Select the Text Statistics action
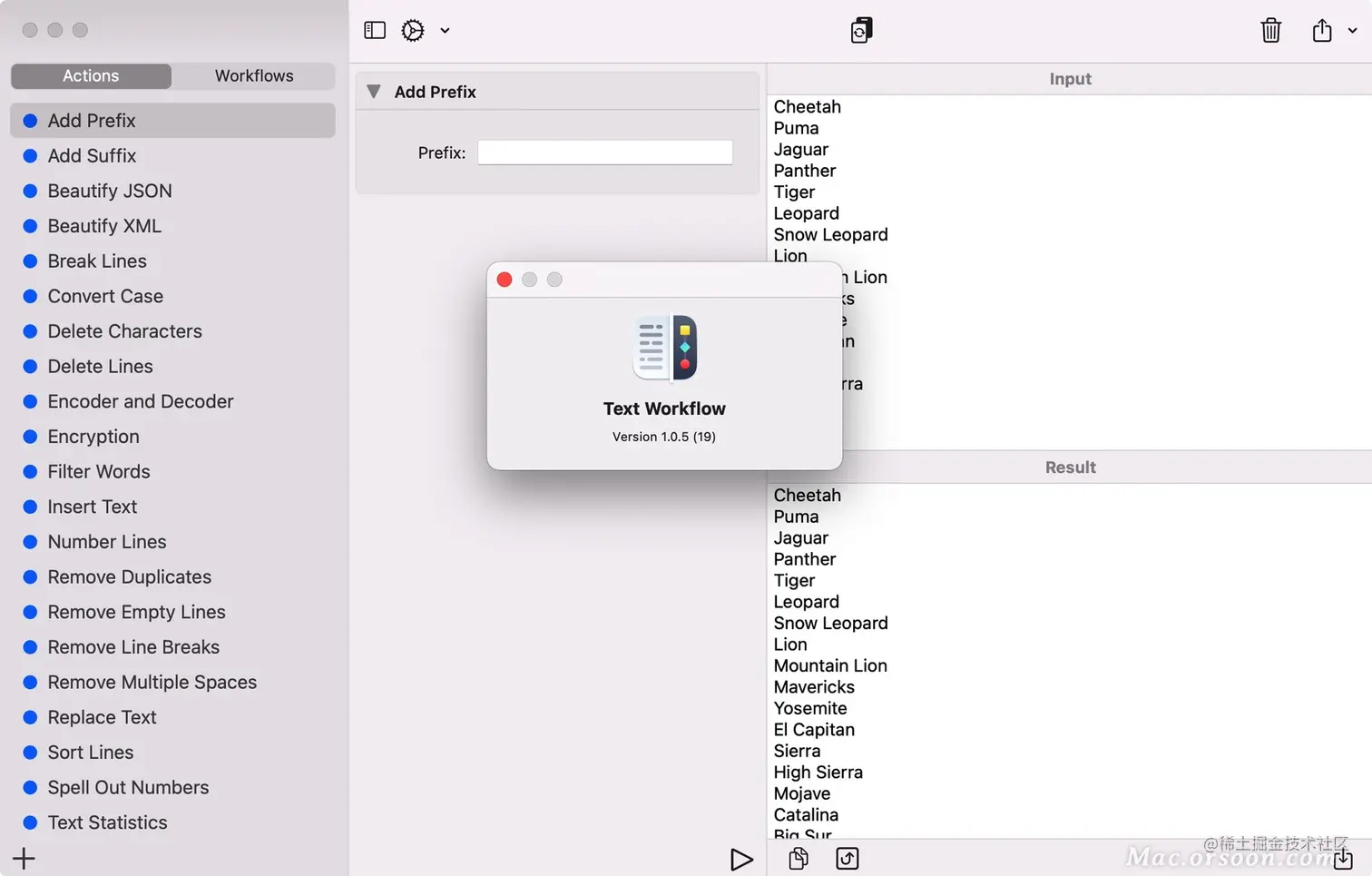1372x876 pixels. [x=172, y=823]
